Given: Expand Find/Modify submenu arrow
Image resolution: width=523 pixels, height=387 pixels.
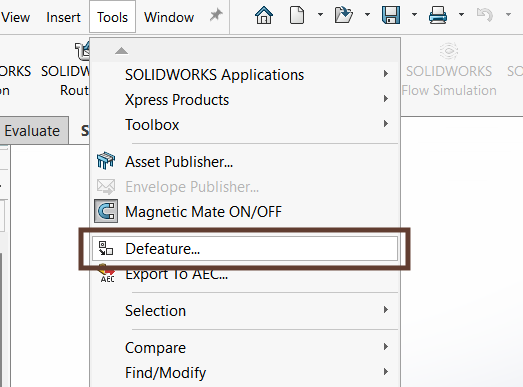Looking at the screenshot, I should (x=386, y=372).
